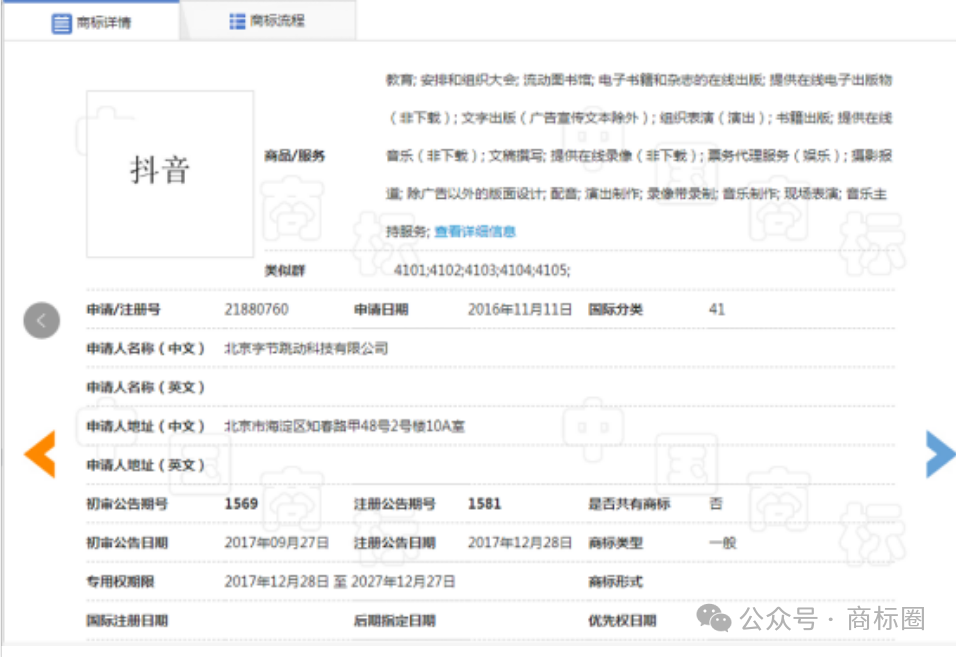The height and width of the screenshot is (657, 956).
Task: Click the 抖音 trademark image
Action: [170, 174]
